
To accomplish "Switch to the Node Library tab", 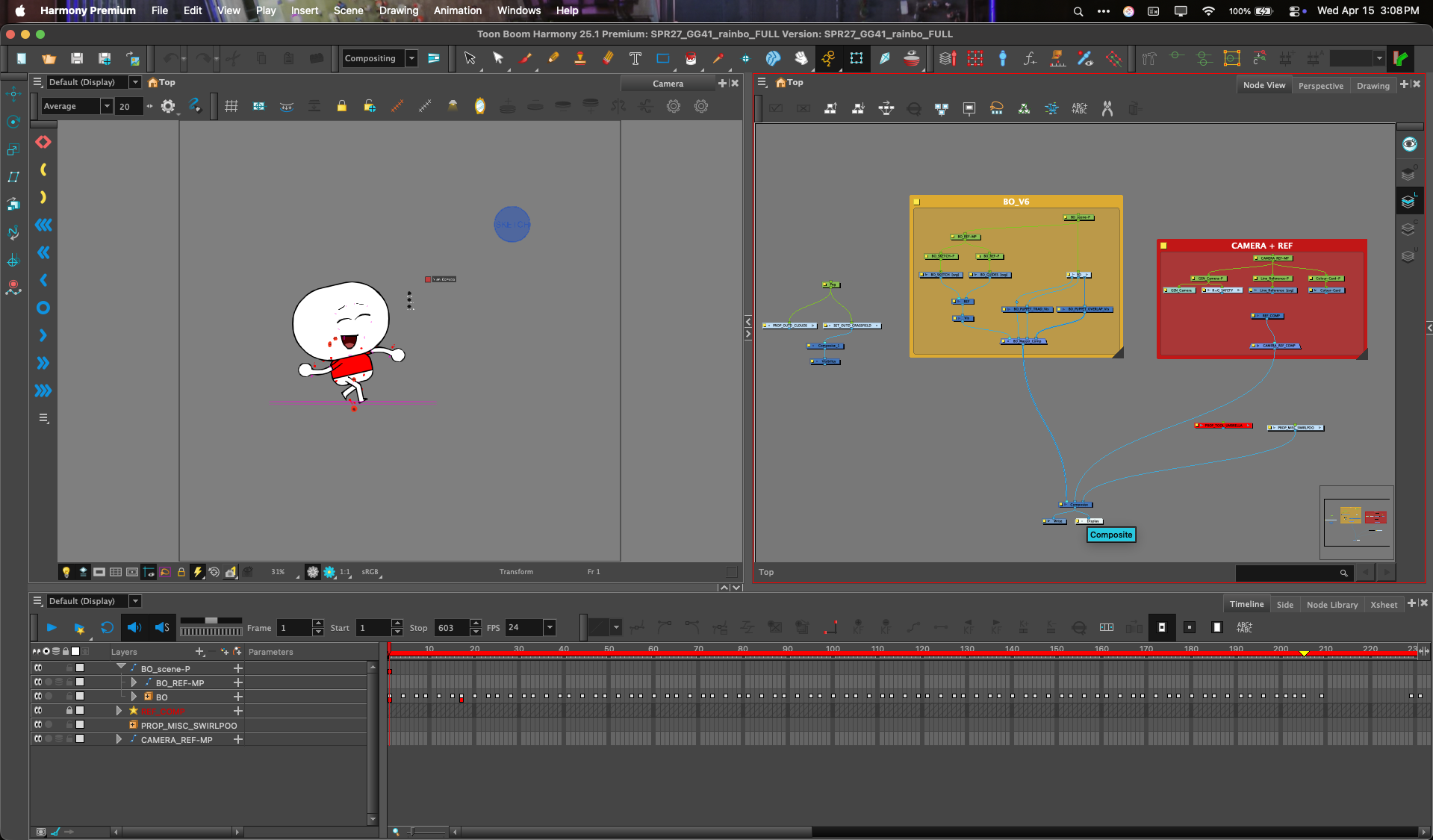I will [x=1331, y=604].
